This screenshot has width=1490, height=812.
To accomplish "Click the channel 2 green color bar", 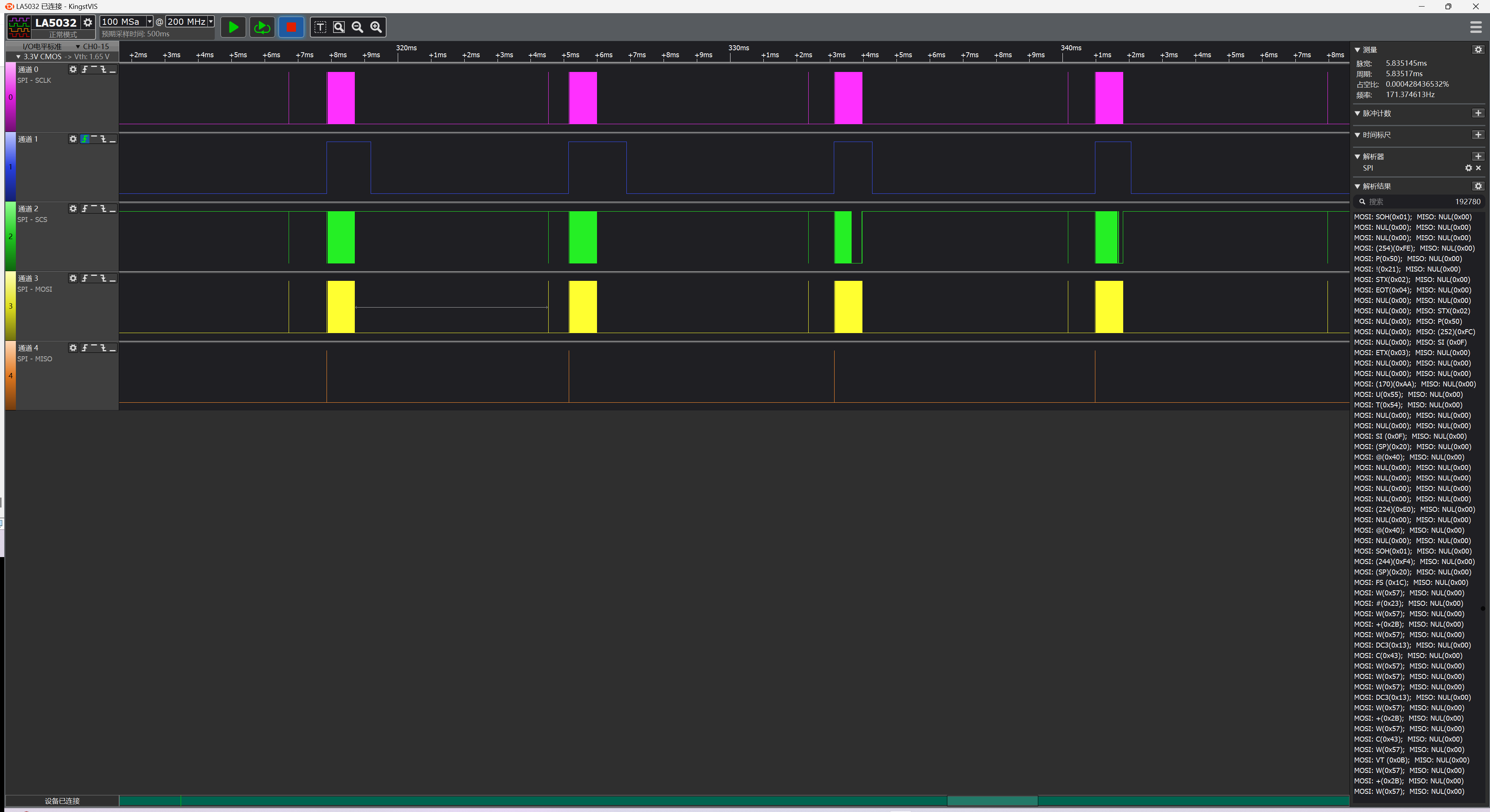I will (x=10, y=236).
